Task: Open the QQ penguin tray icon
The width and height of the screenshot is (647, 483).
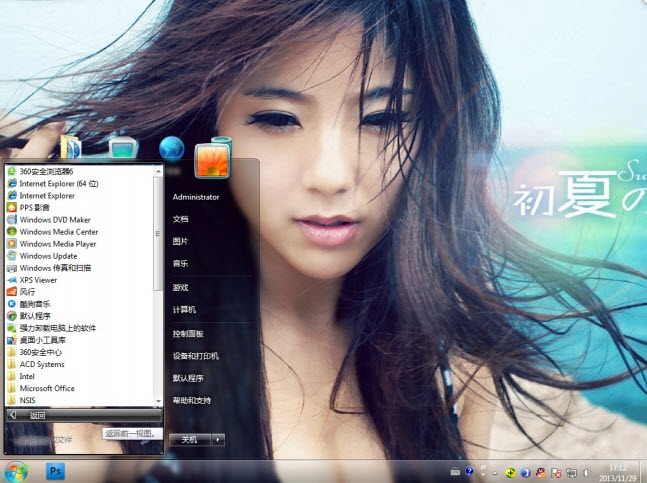Action: point(541,473)
